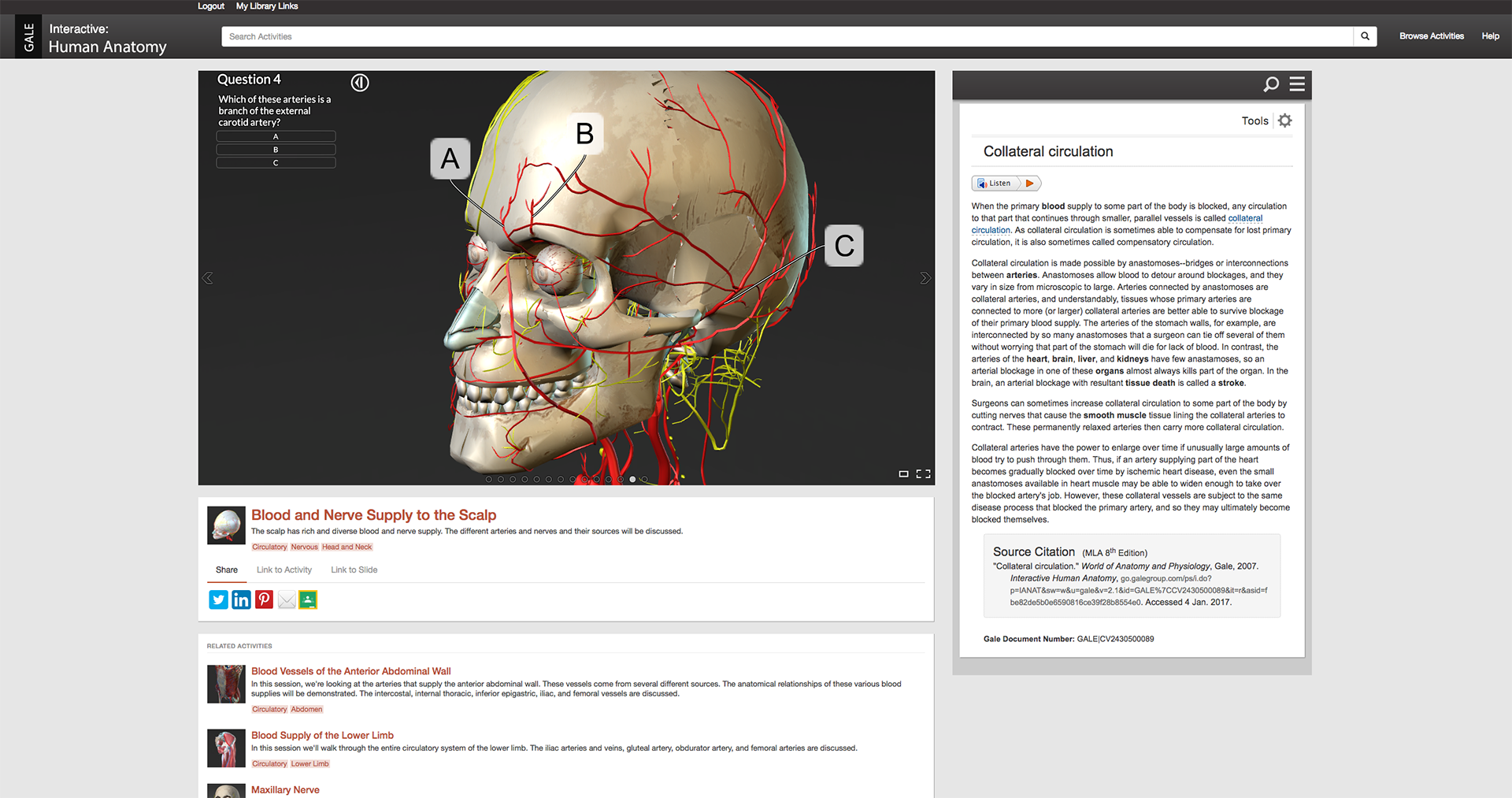Click the highlighted current slide dot
The image size is (1512, 798).
pos(632,479)
